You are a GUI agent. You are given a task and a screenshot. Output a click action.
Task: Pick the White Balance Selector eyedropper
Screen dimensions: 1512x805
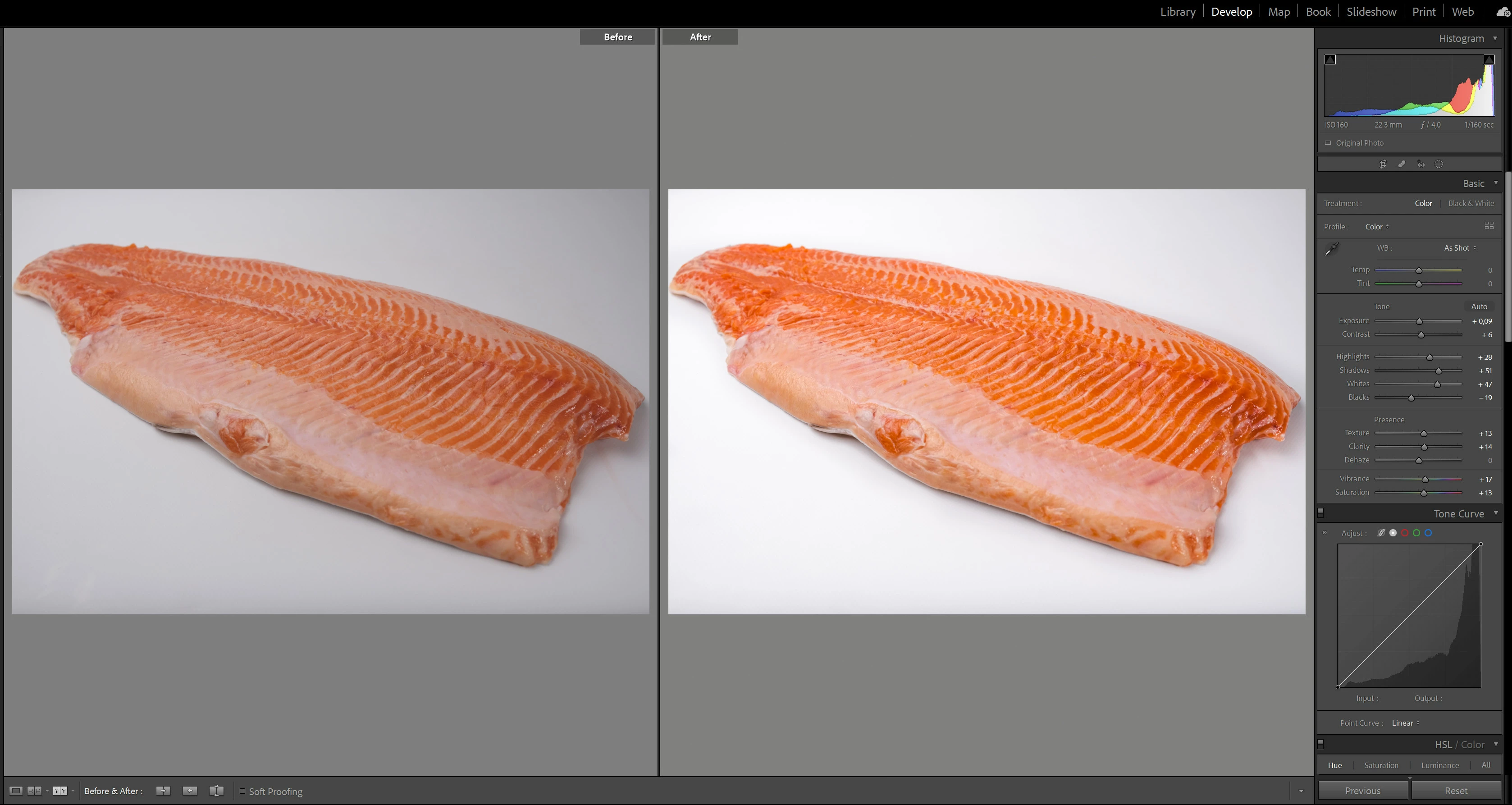click(1332, 249)
